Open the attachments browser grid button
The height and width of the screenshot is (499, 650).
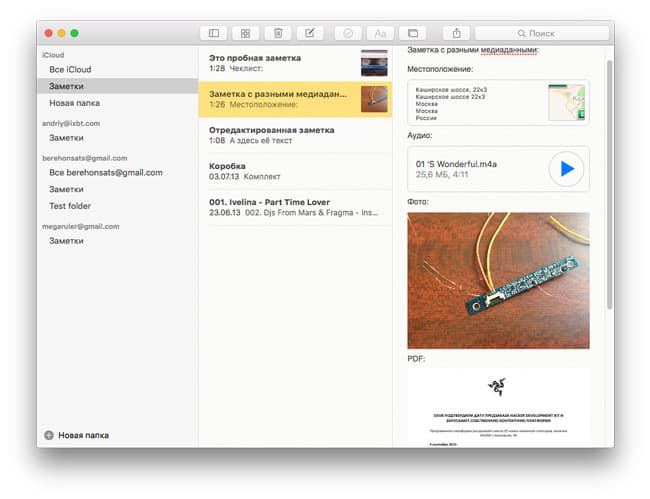tap(245, 33)
